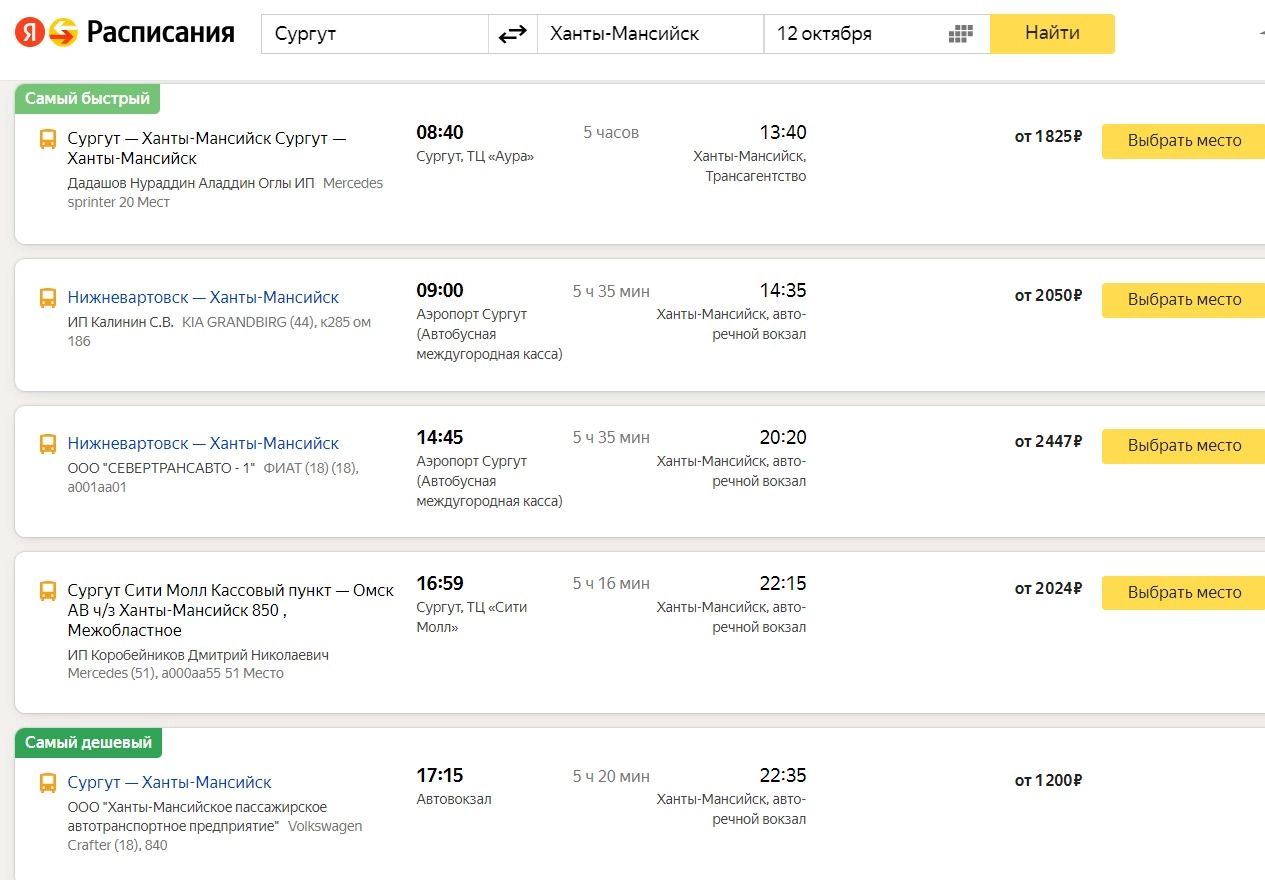
Task: Swap departure and arrival cities
Action: point(512,34)
